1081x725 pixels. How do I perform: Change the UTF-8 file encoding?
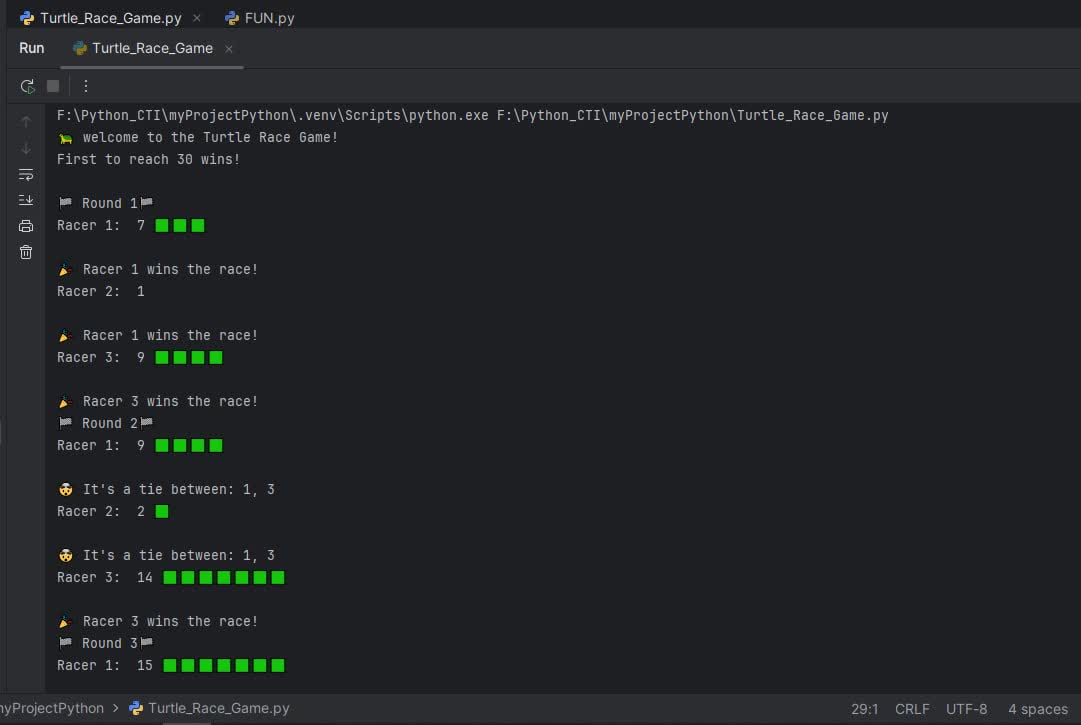point(967,709)
